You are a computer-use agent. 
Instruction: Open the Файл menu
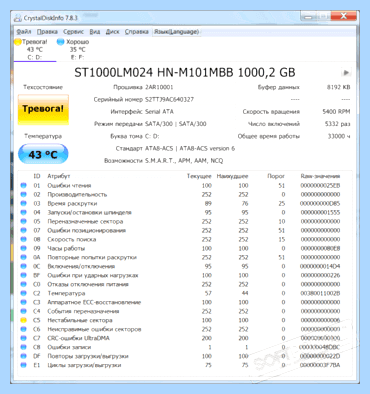click(24, 32)
